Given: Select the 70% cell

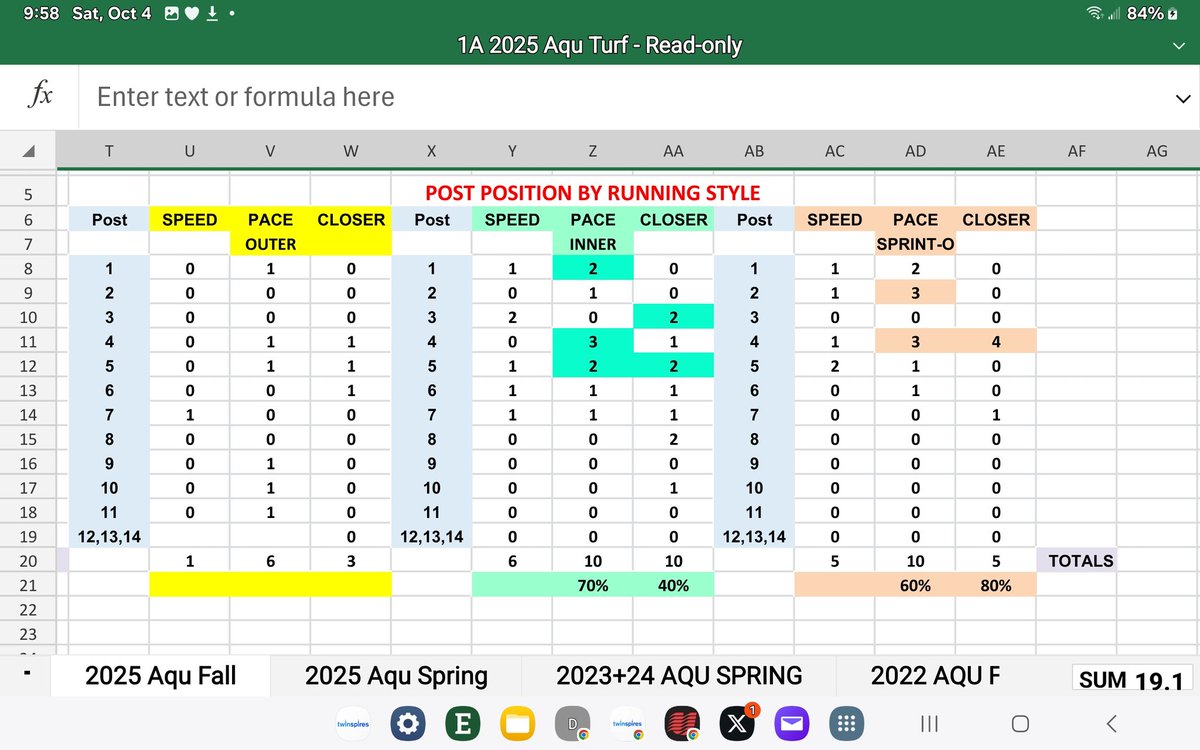Looking at the screenshot, I should click(593, 586).
